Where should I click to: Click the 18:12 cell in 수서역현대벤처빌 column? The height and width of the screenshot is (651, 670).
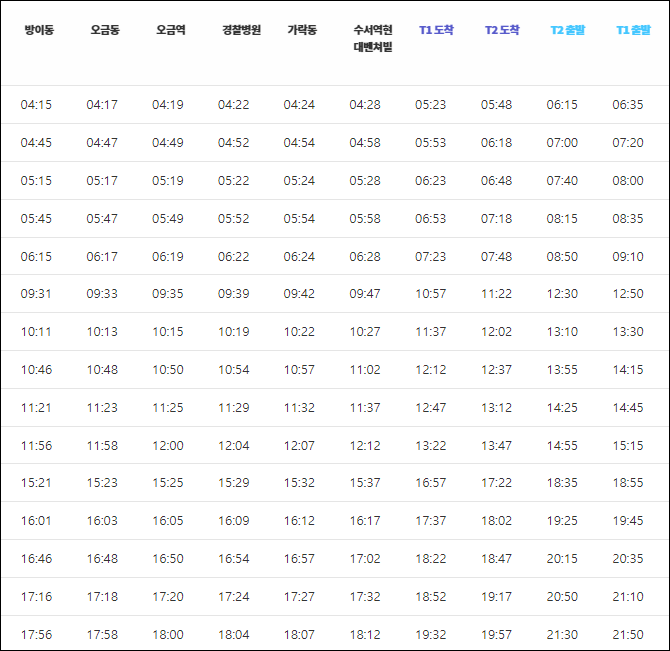[365, 635]
